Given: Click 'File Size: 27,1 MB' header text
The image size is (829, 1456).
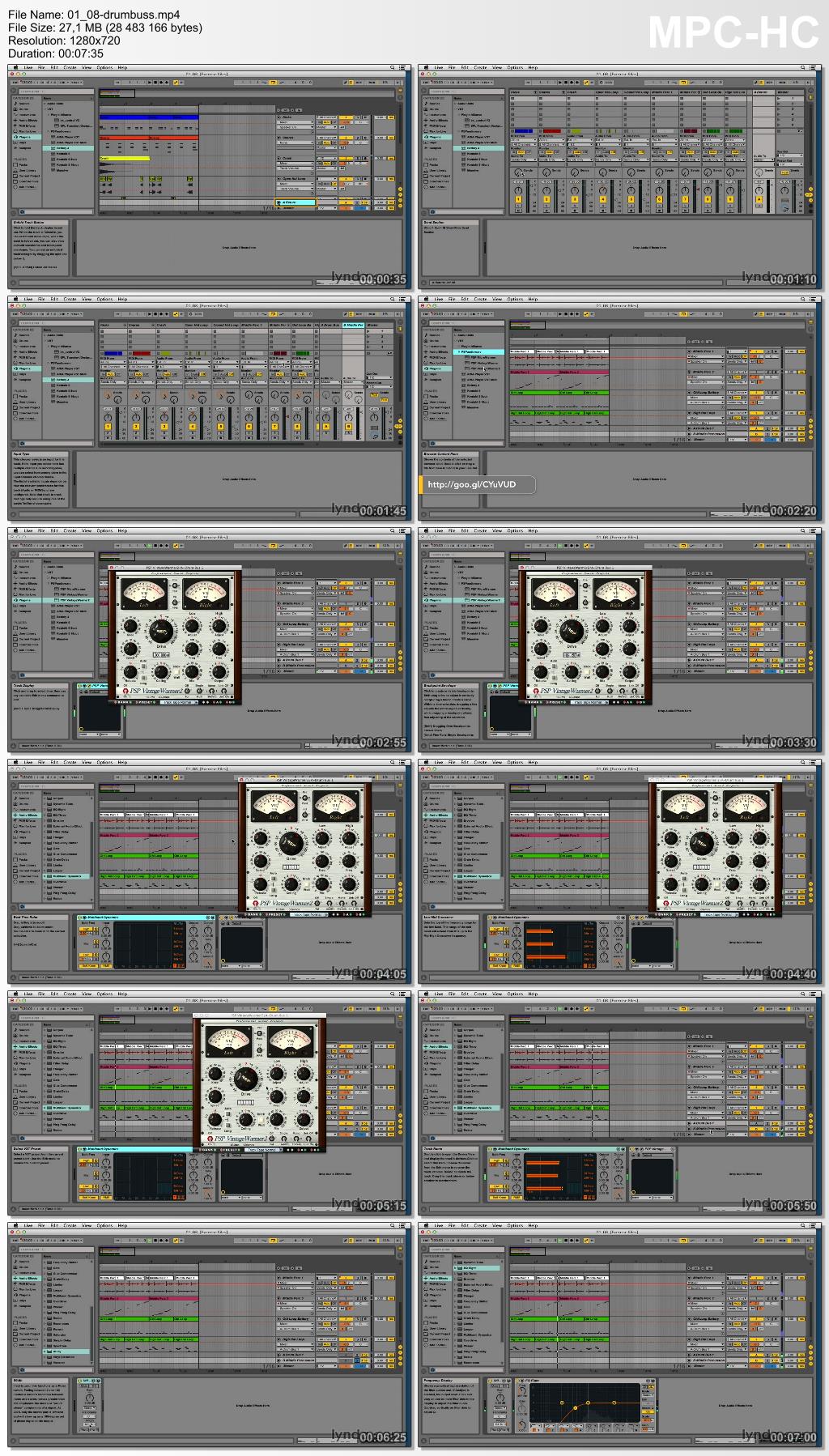Looking at the screenshot, I should [x=105, y=28].
